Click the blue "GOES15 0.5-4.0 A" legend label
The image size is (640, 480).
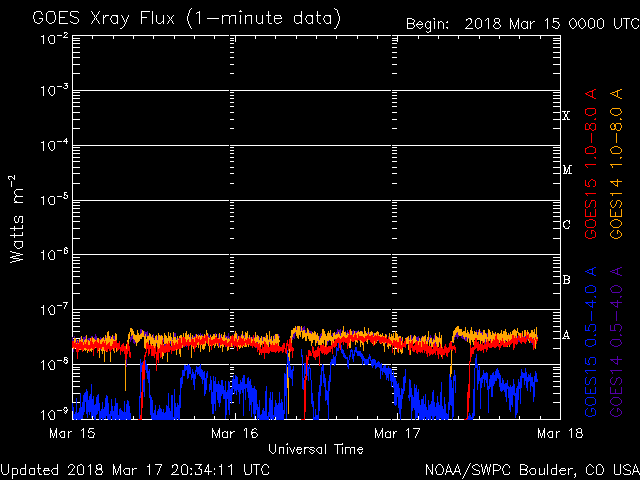[591, 342]
